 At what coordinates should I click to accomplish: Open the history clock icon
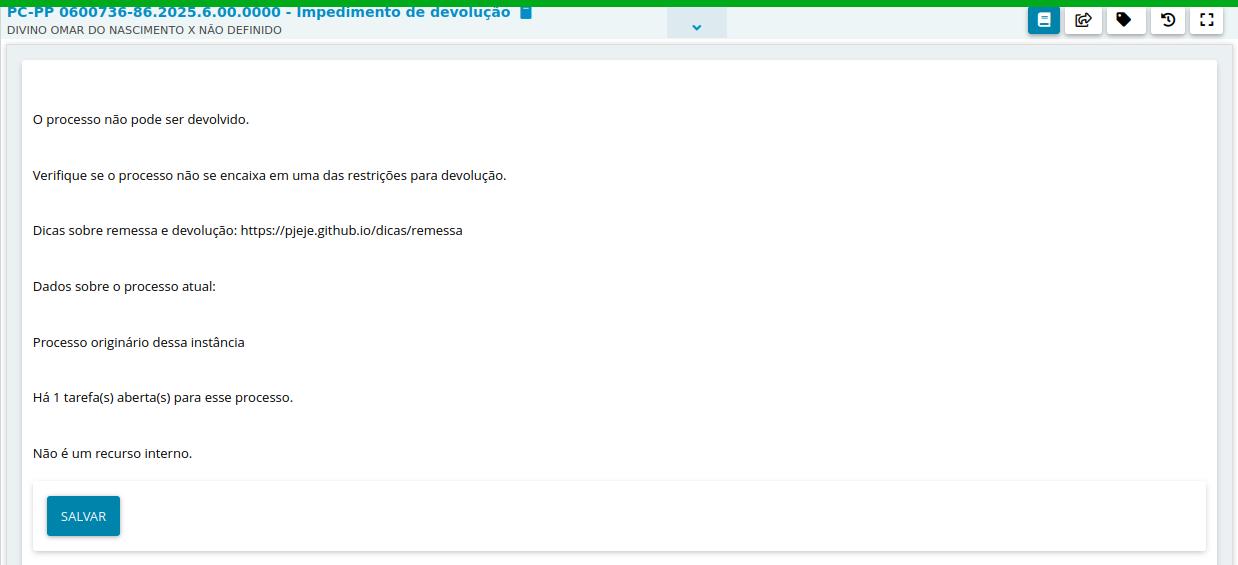pos(1167,20)
